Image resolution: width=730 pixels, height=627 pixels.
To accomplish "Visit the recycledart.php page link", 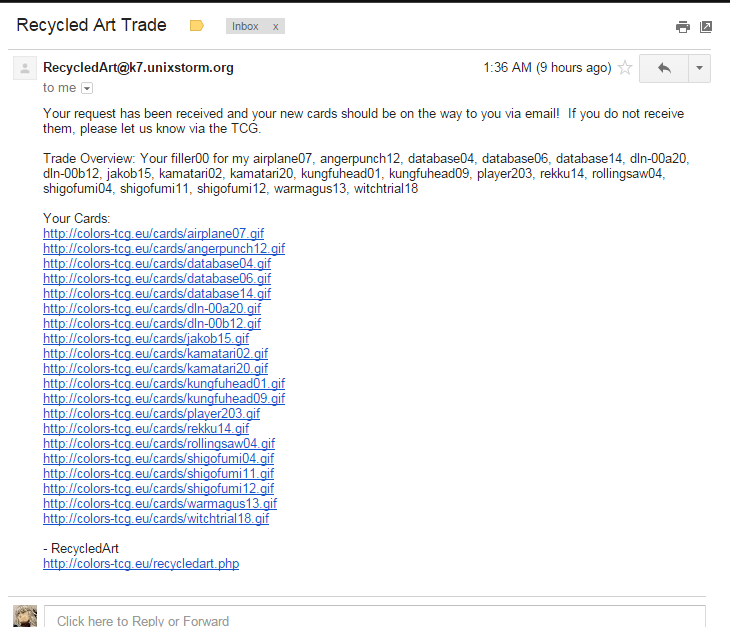I will click(x=141, y=563).
